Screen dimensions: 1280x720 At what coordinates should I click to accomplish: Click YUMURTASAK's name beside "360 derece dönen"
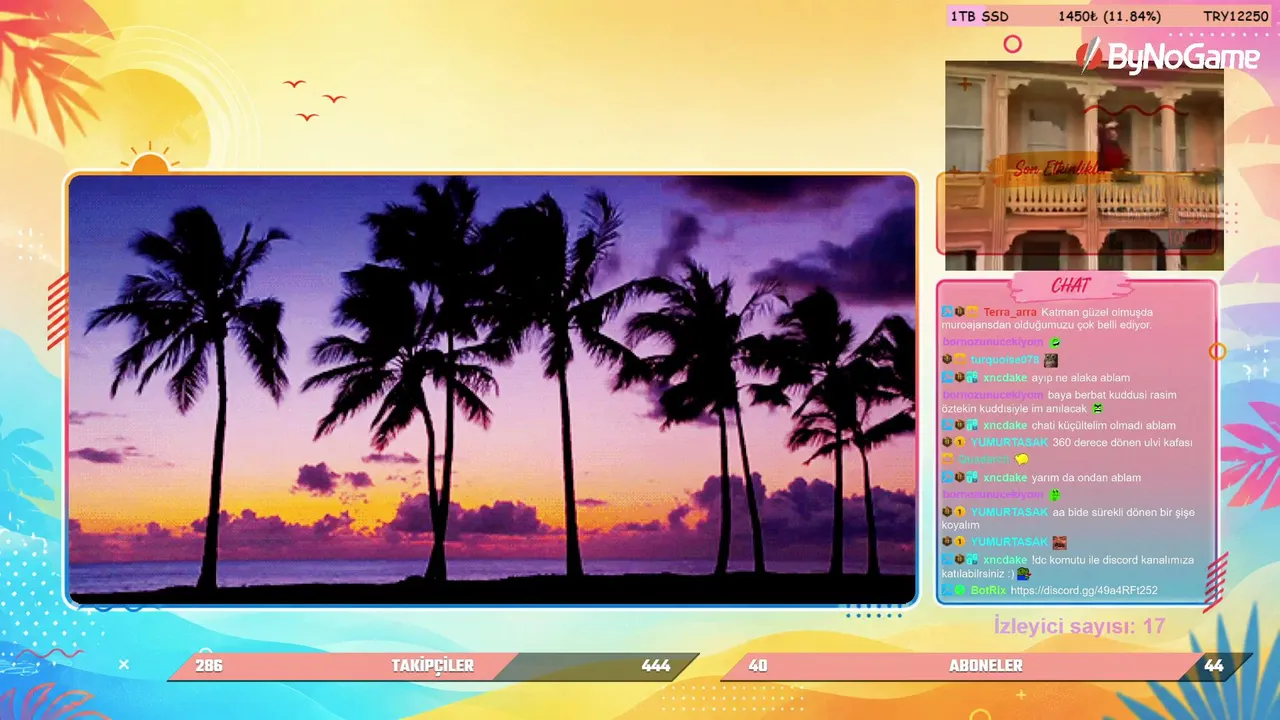(x=1009, y=442)
